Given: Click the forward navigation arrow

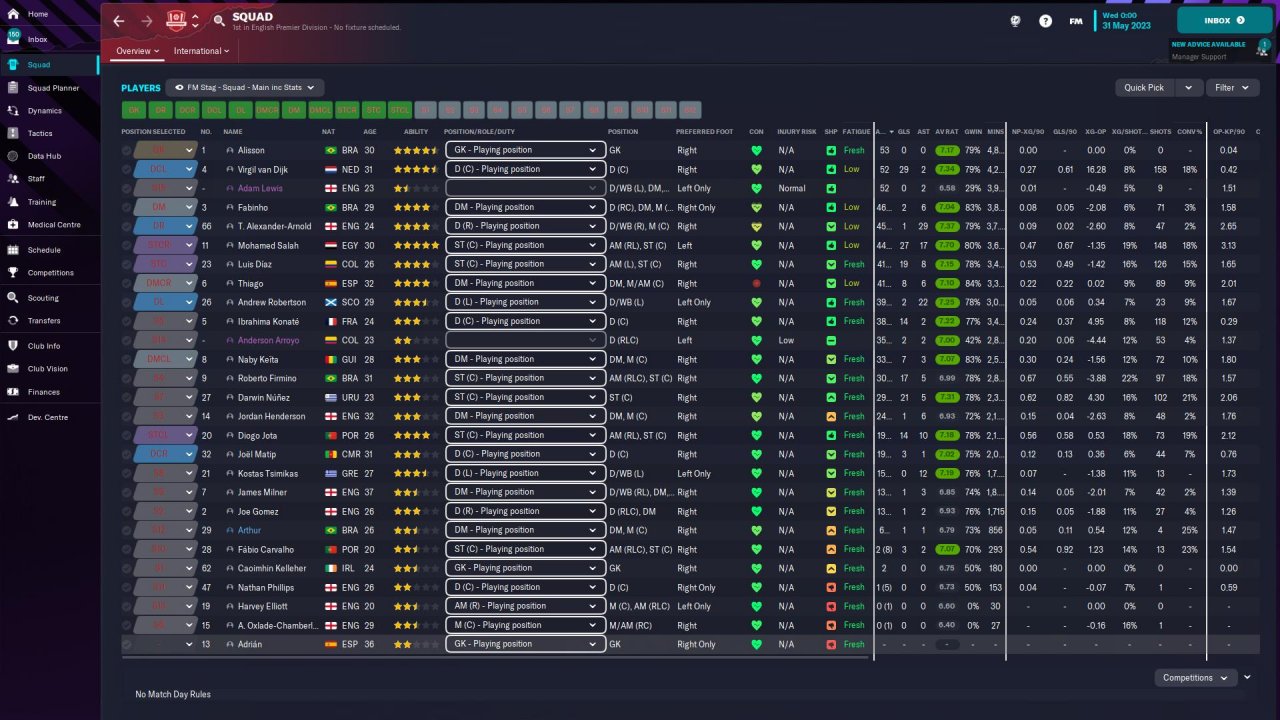Looking at the screenshot, I should tap(147, 20).
